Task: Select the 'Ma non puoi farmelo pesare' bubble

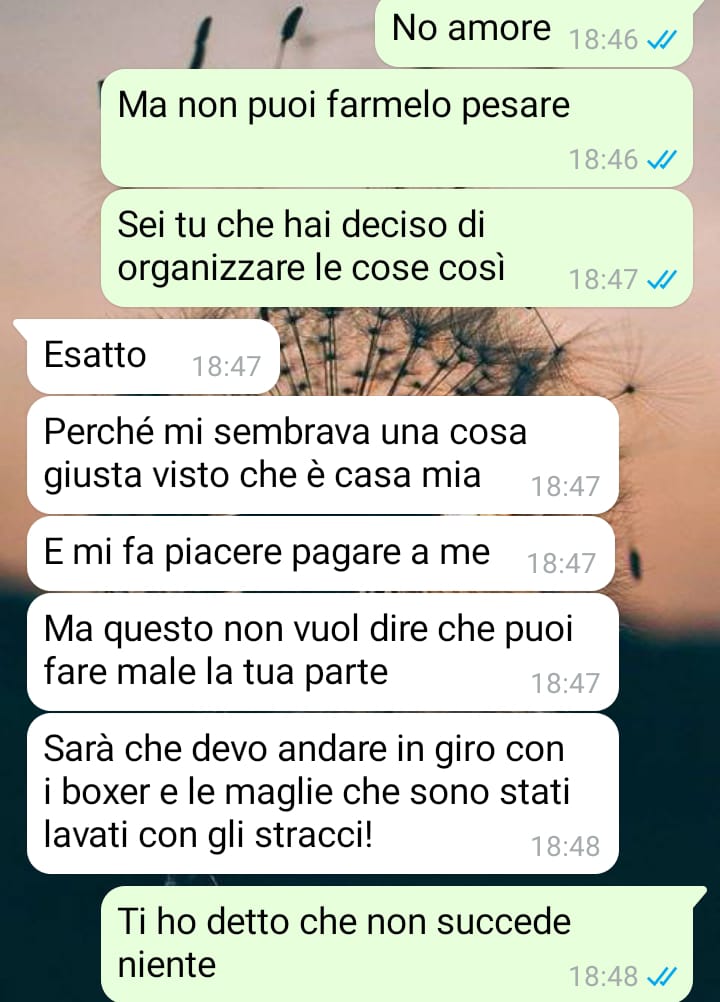Action: 397,128
